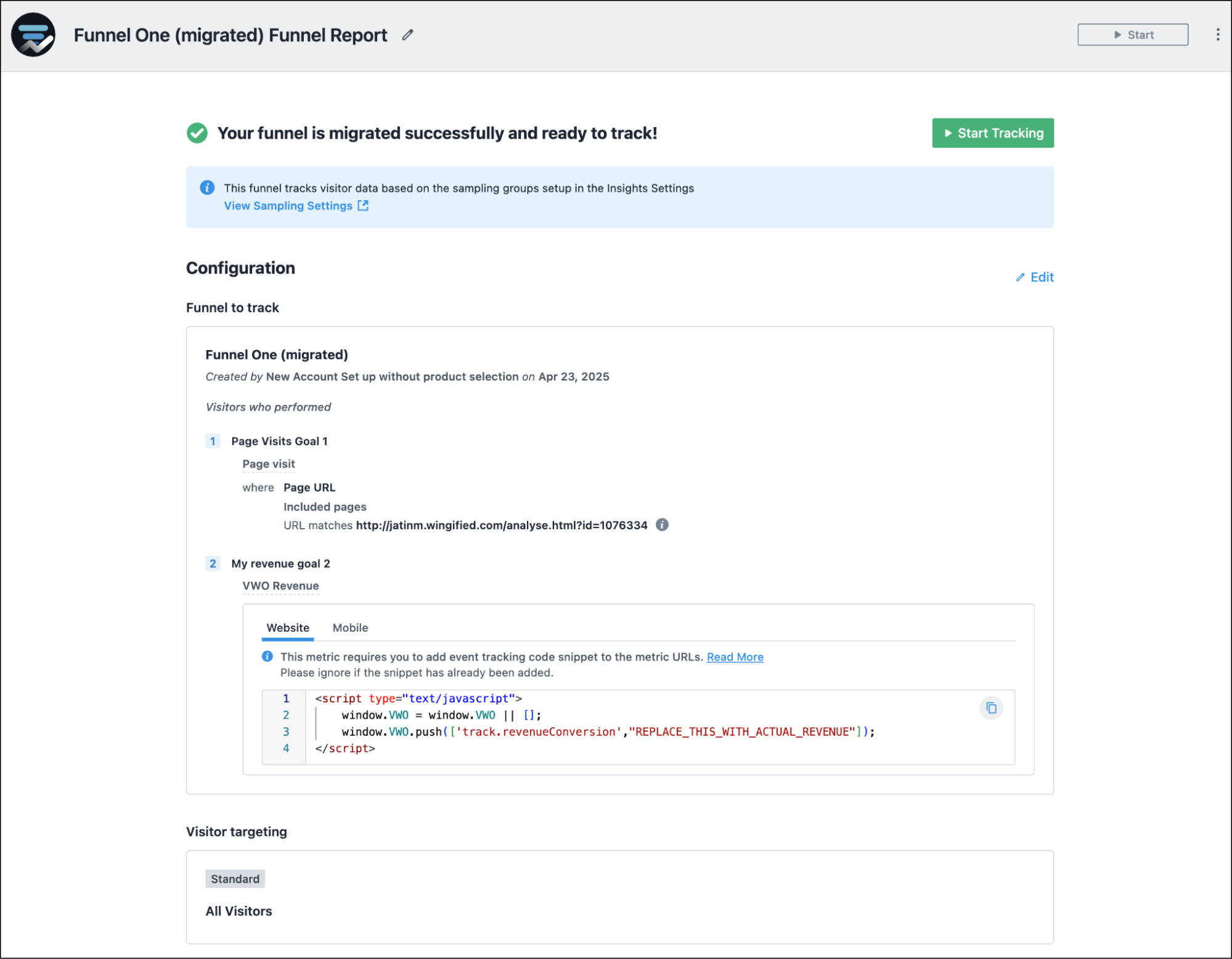1232x959 pixels.
Task: Click the funnel app logo icon
Action: [33, 35]
